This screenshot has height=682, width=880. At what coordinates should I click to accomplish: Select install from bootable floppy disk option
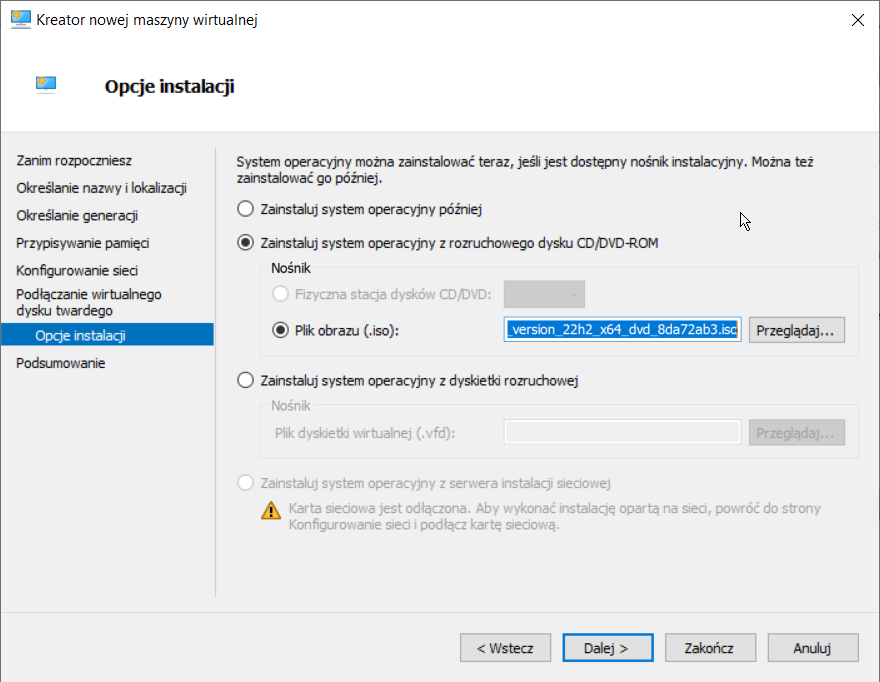coord(244,380)
